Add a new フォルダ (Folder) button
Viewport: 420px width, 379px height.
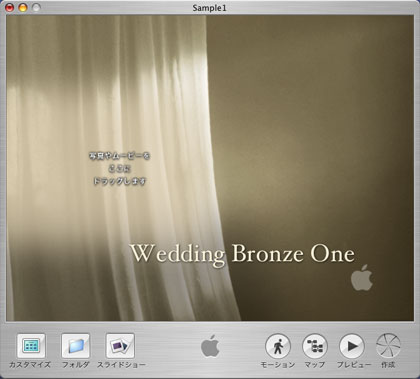point(76,346)
